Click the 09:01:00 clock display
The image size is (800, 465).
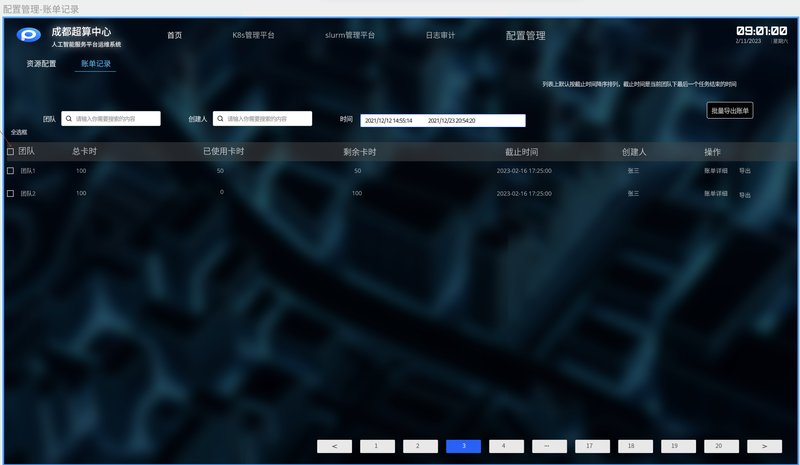click(762, 31)
